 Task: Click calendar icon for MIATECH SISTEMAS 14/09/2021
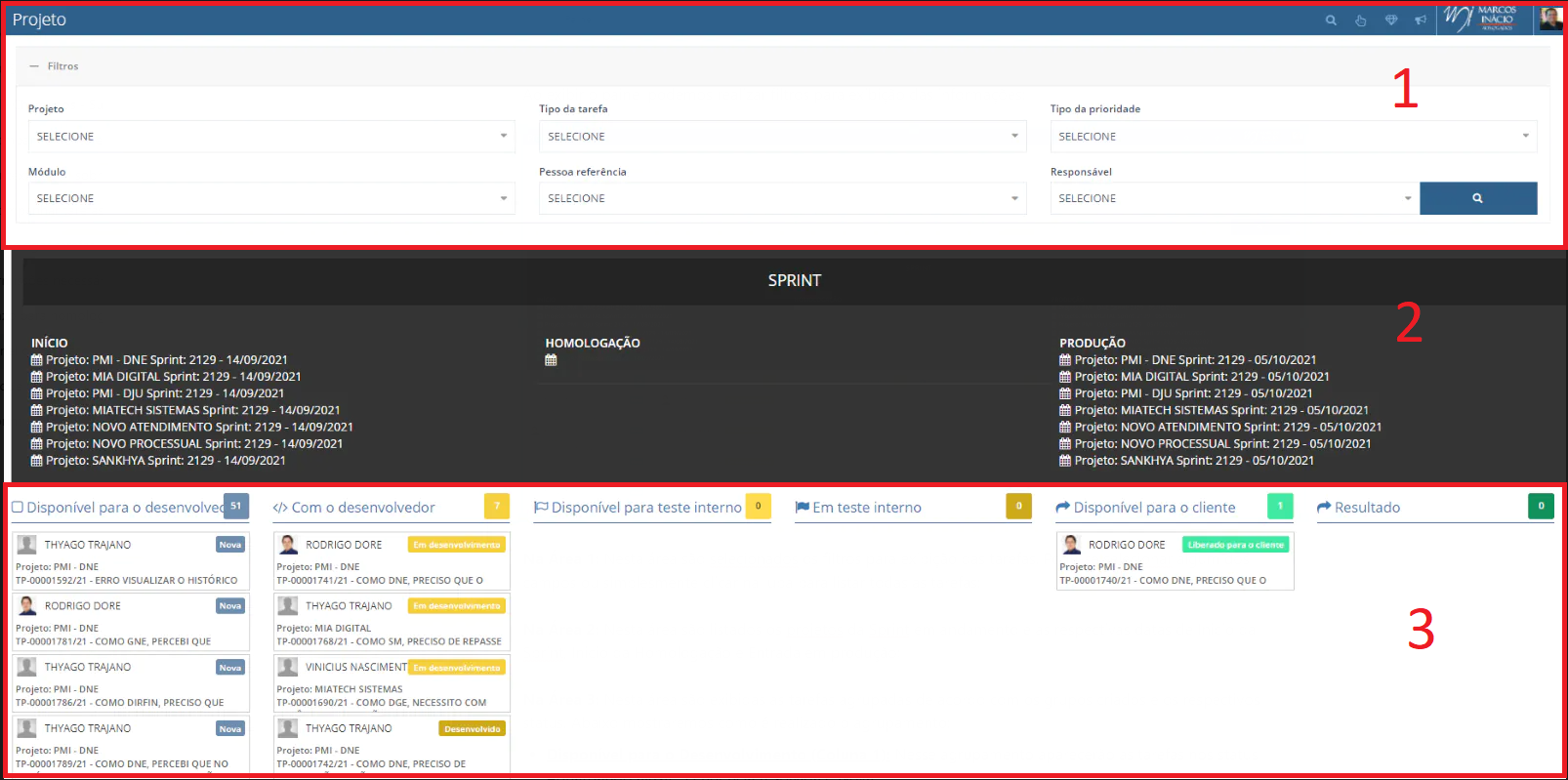pos(37,410)
